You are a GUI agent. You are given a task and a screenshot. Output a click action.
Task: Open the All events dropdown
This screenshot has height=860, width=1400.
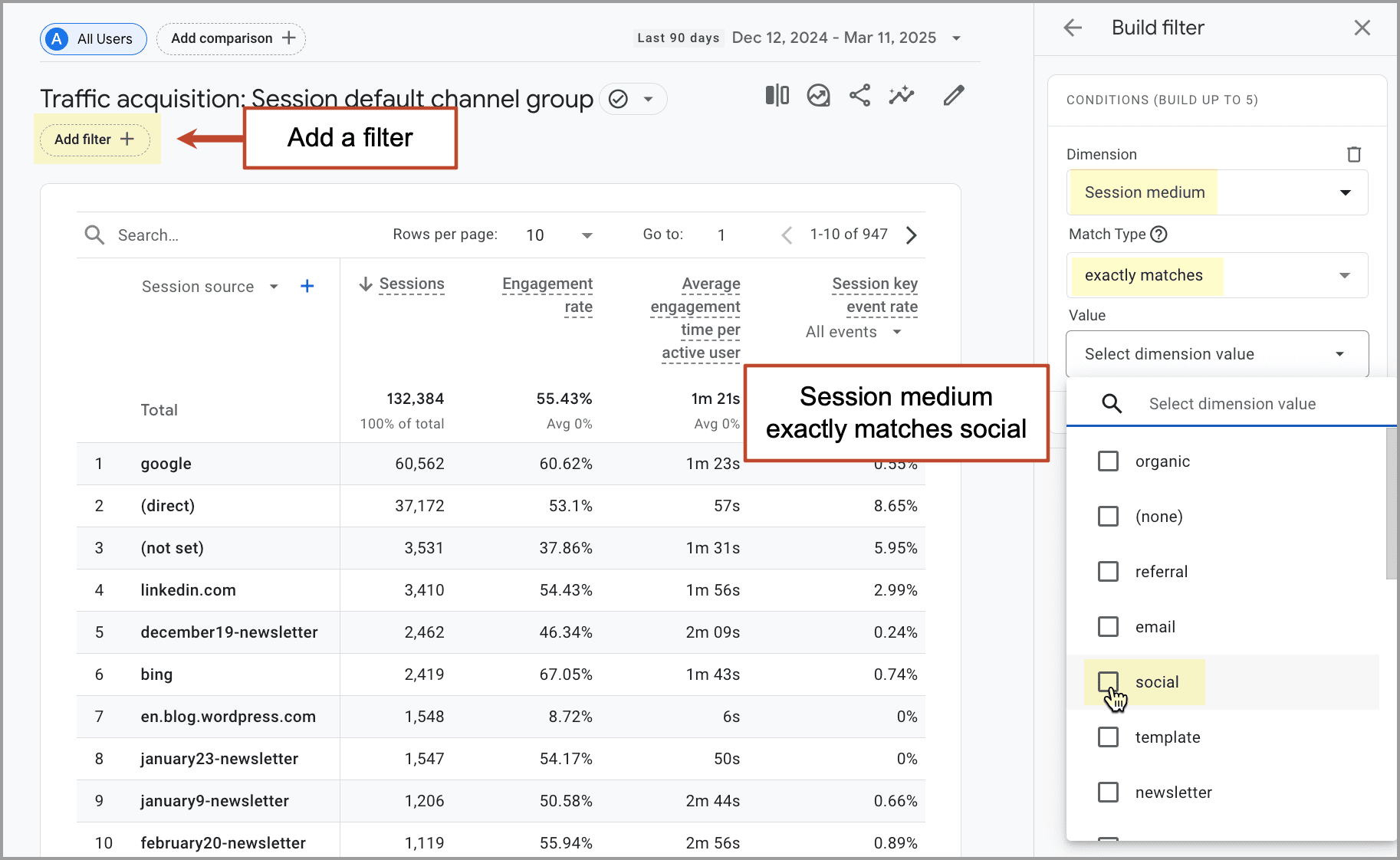tap(853, 332)
